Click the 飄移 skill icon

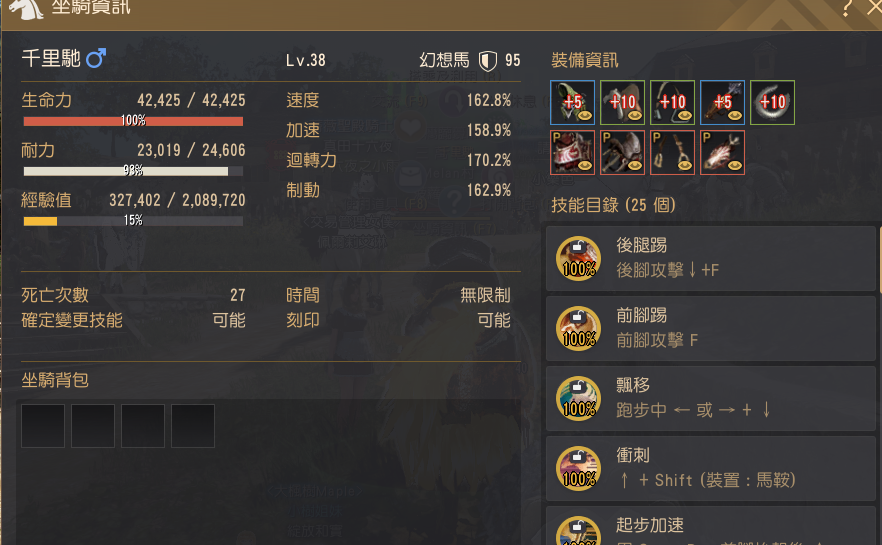click(x=578, y=398)
